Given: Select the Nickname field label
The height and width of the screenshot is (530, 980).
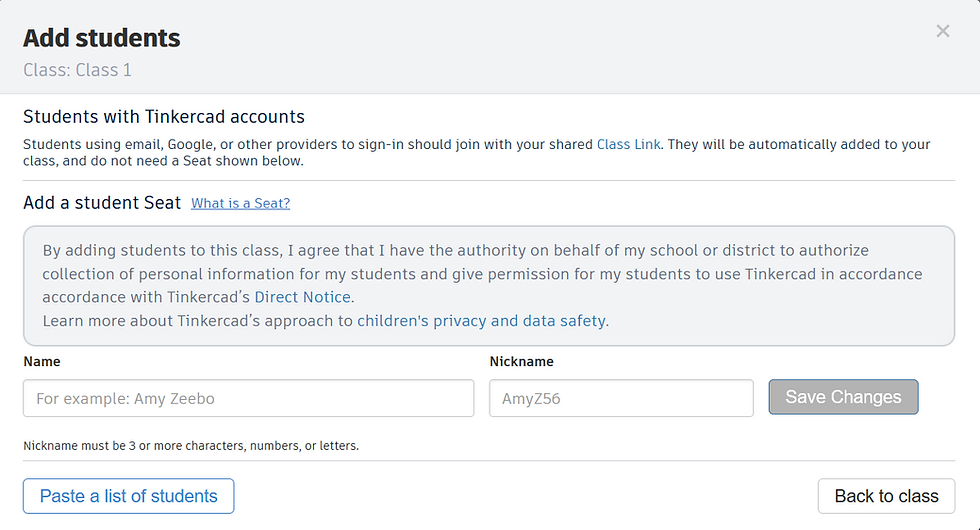Looking at the screenshot, I should pos(521,362).
